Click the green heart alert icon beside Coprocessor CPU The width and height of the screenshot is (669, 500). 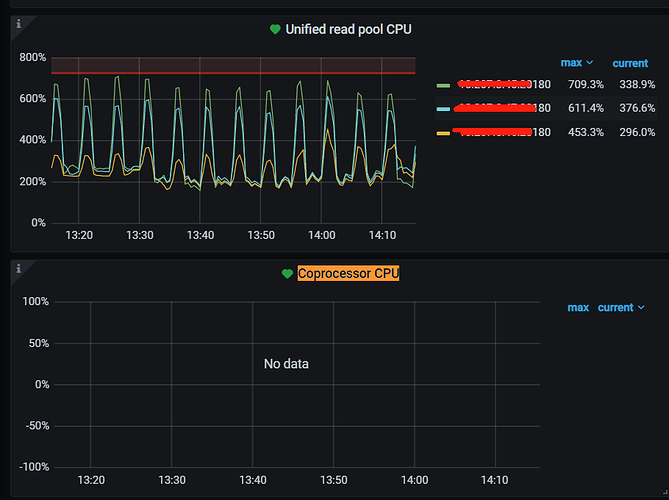288,274
